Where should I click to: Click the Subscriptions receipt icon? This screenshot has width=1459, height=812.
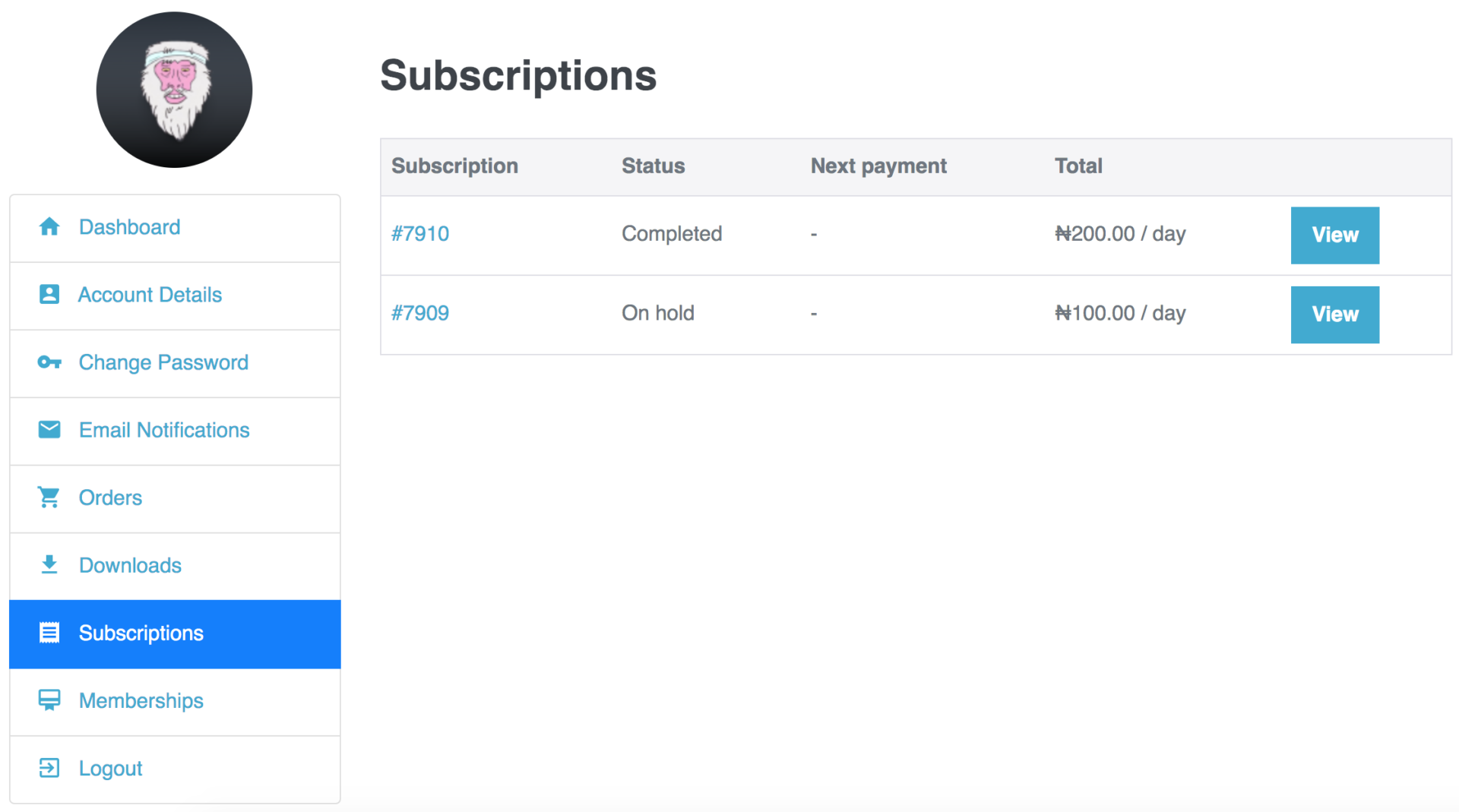49,633
